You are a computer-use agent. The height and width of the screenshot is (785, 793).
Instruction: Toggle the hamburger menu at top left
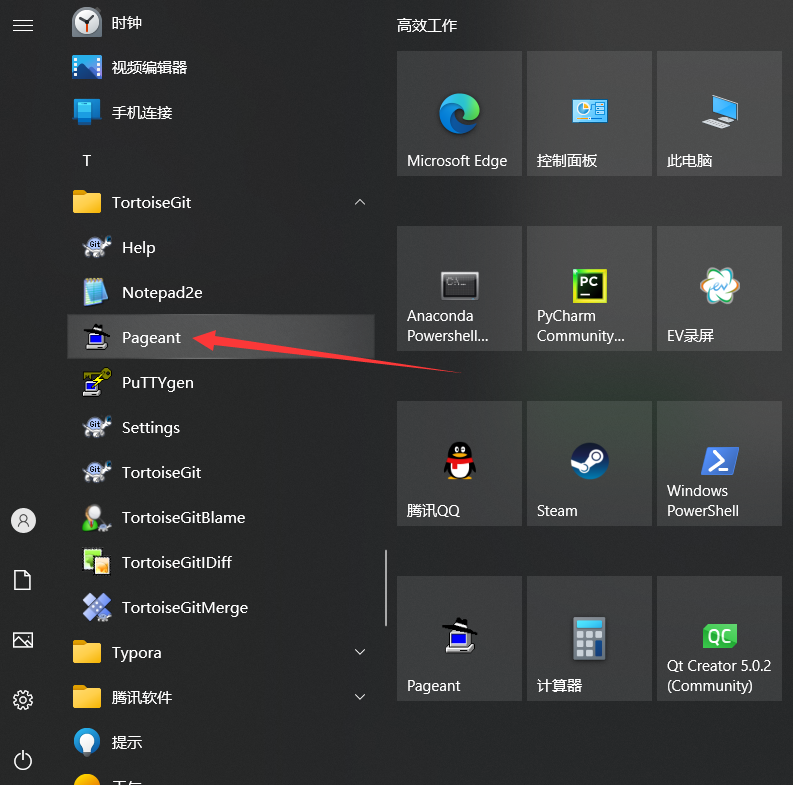(x=23, y=25)
